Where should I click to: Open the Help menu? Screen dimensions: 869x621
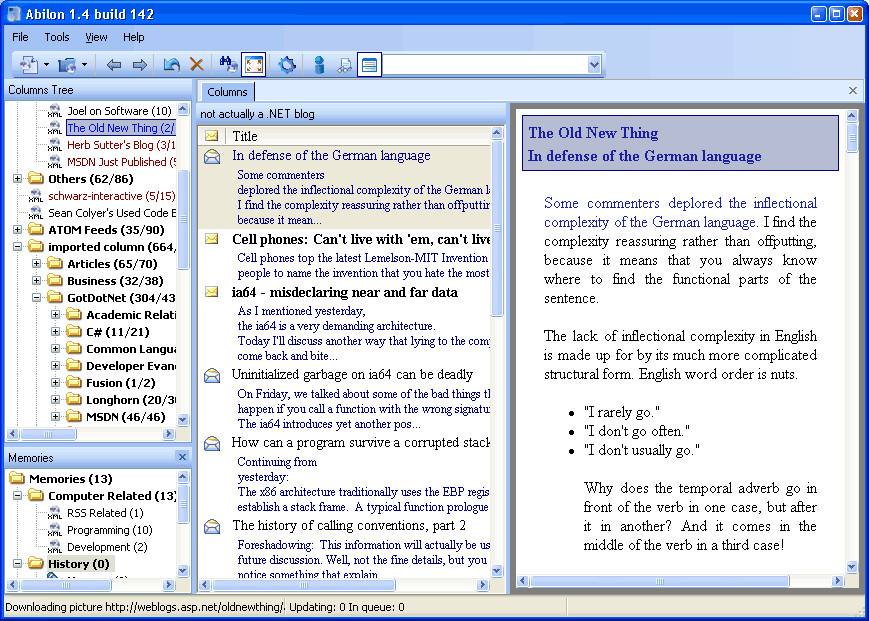coord(134,37)
